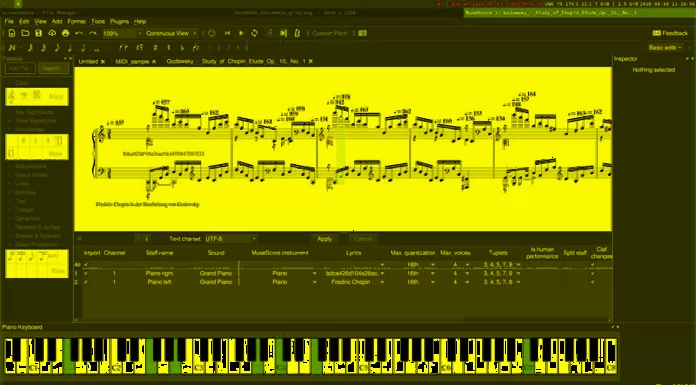Toggle Split staff for Piano right
This screenshot has height=385, width=696.
click(566, 274)
